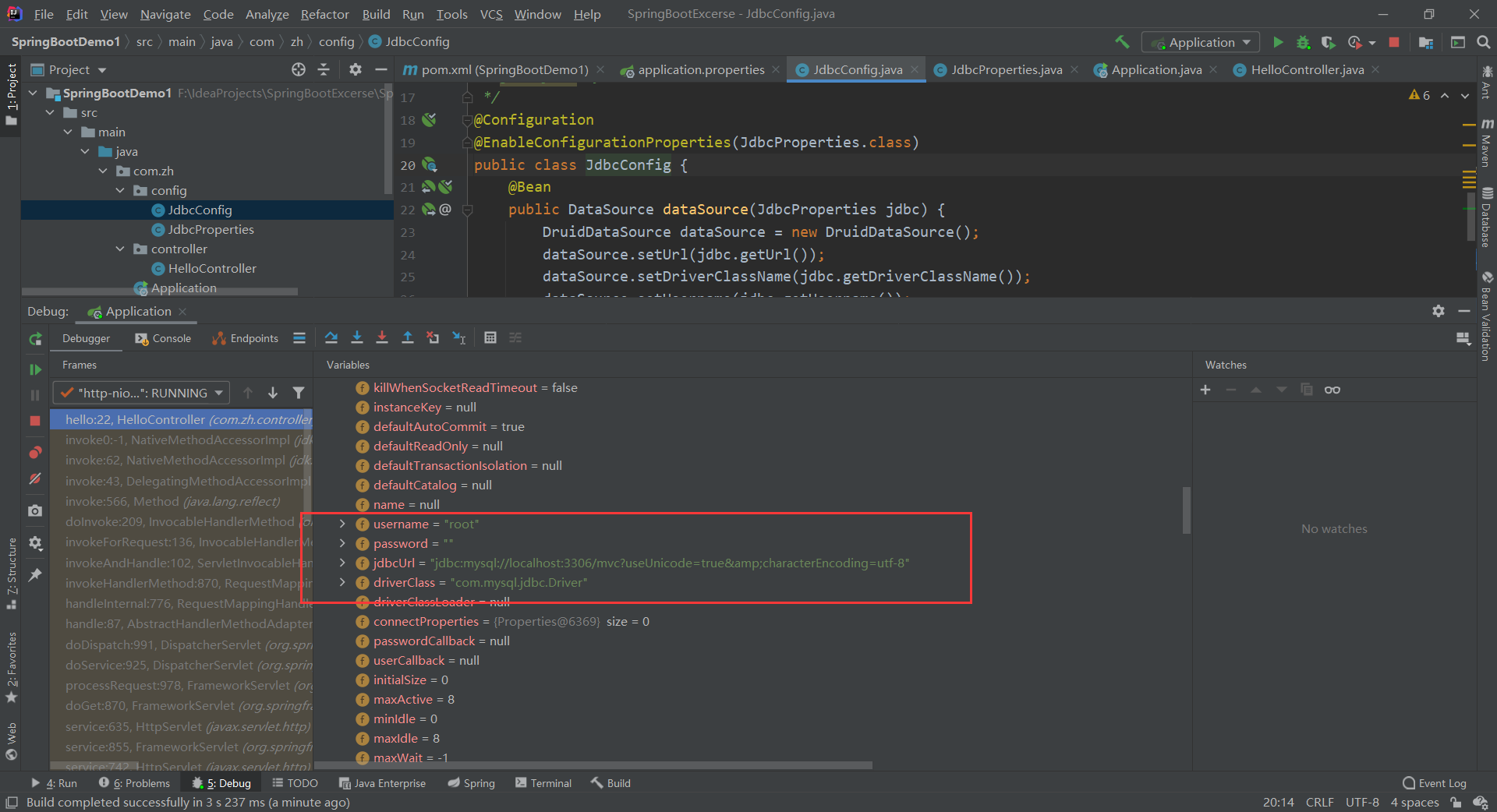
Task: Open Project panel settings gear
Action: [356, 69]
